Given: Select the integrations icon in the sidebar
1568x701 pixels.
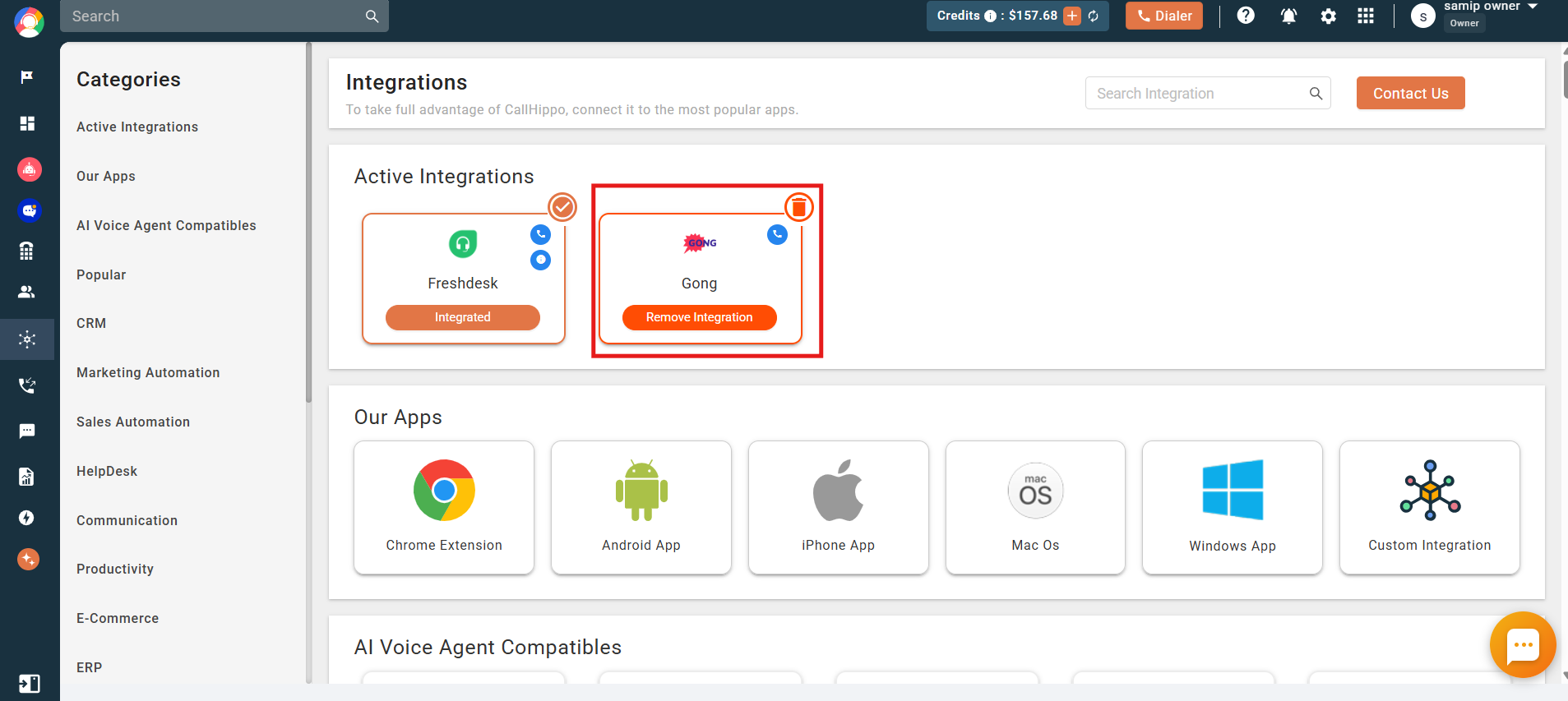Looking at the screenshot, I should coord(27,339).
